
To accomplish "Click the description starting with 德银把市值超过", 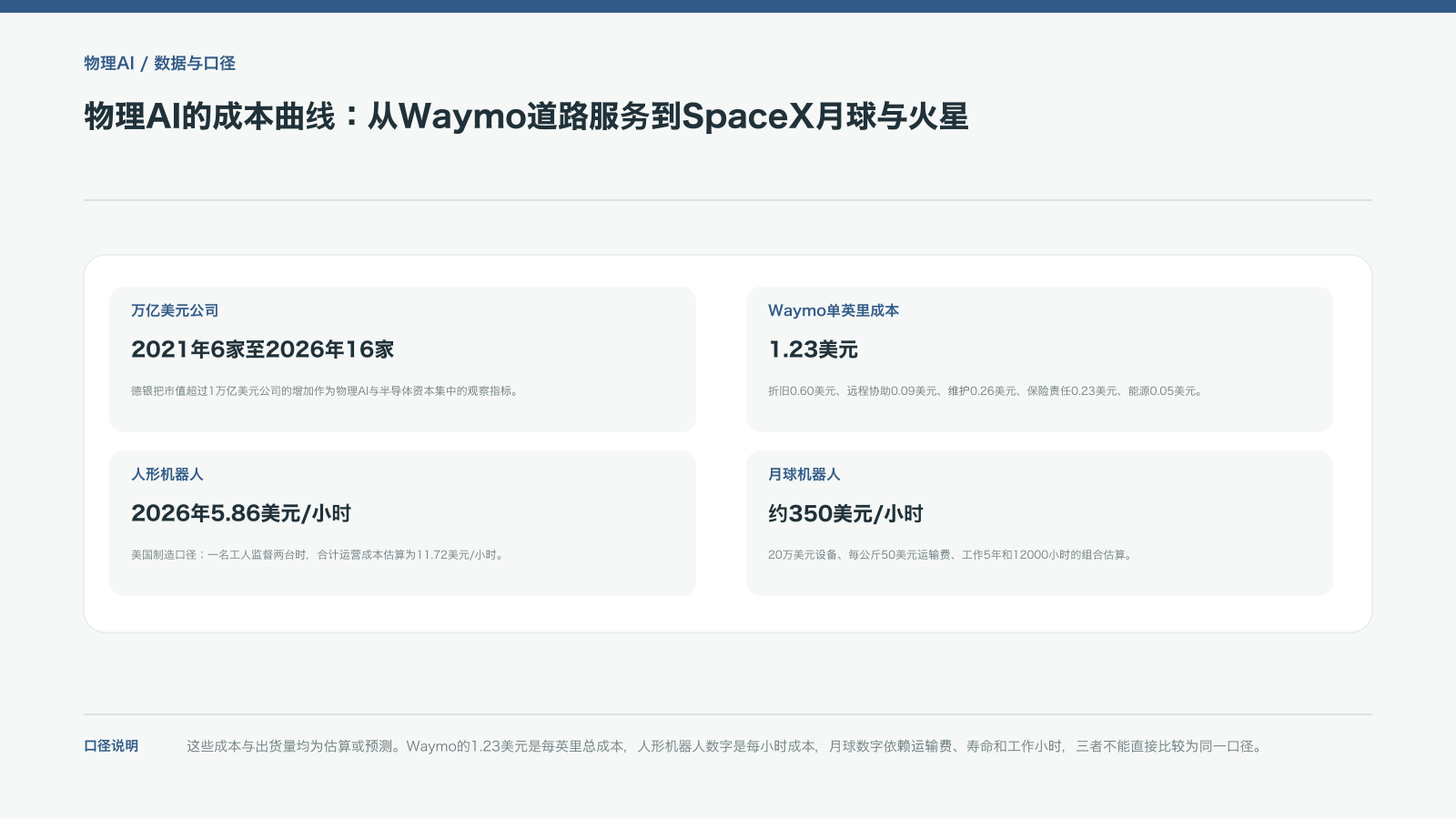I will (327, 391).
